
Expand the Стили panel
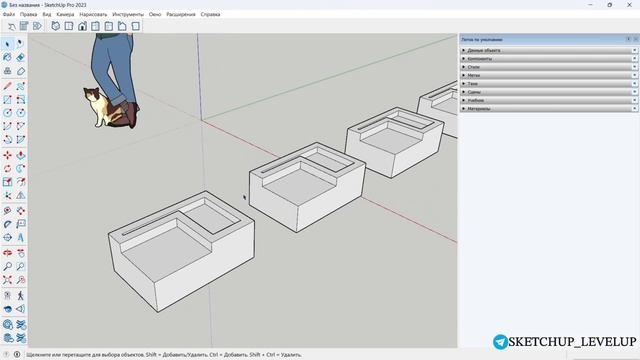pos(549,67)
